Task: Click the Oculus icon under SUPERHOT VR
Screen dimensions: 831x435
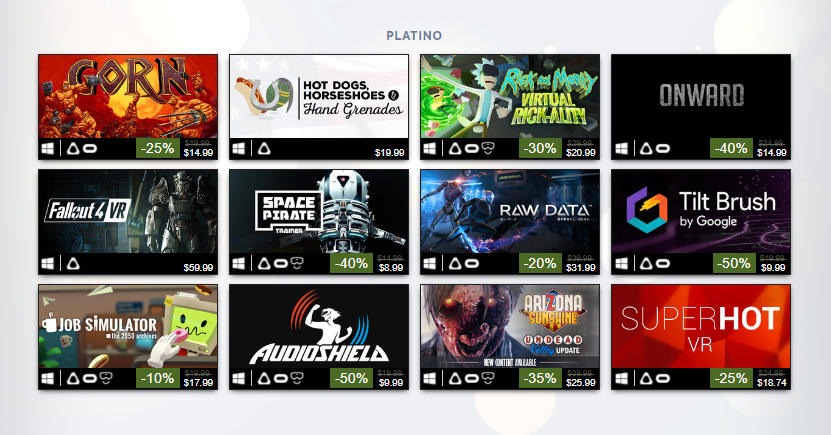Action: click(663, 378)
